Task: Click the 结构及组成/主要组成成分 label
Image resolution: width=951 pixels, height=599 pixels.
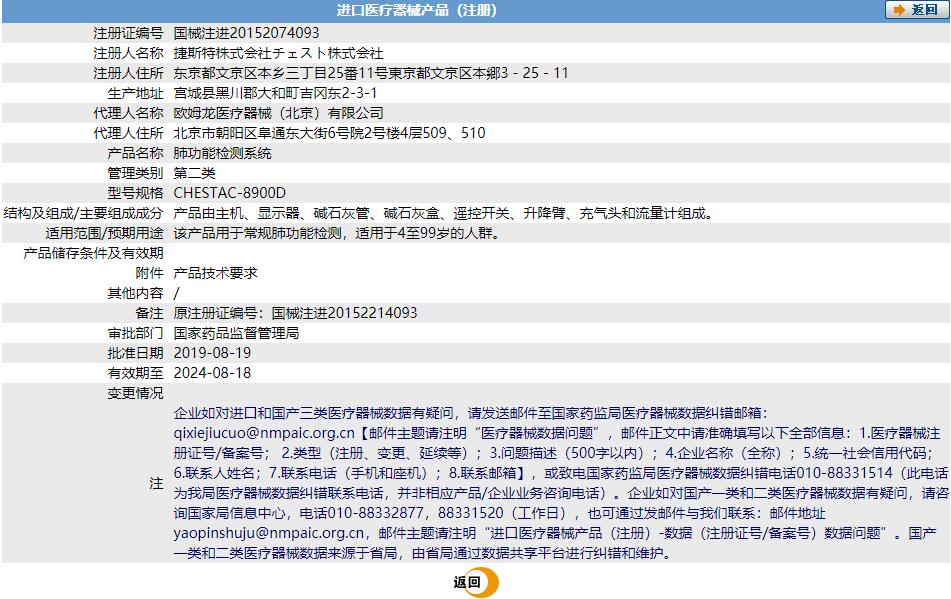Action: click(x=84, y=213)
